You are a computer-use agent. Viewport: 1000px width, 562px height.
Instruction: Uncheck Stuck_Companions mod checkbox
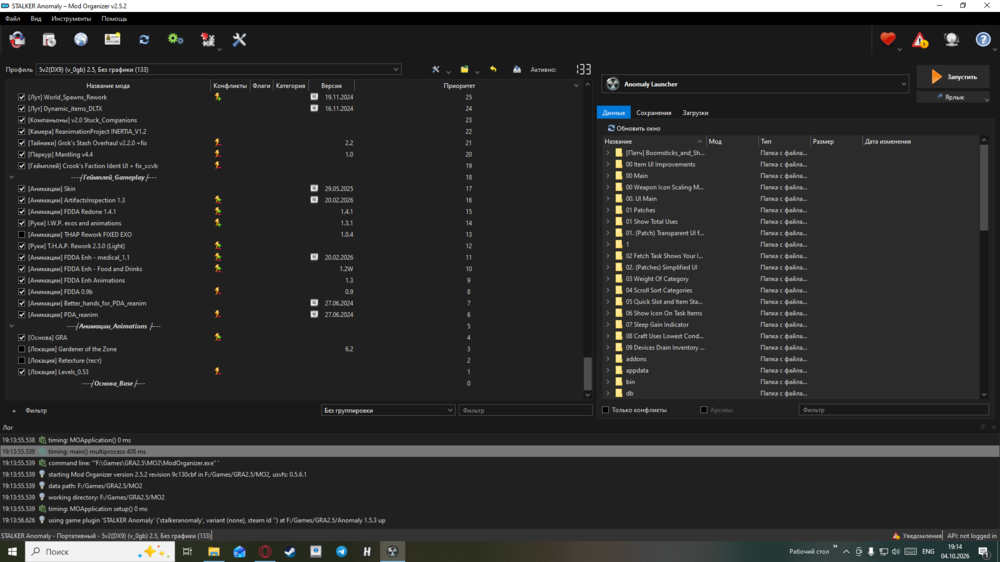coord(22,120)
